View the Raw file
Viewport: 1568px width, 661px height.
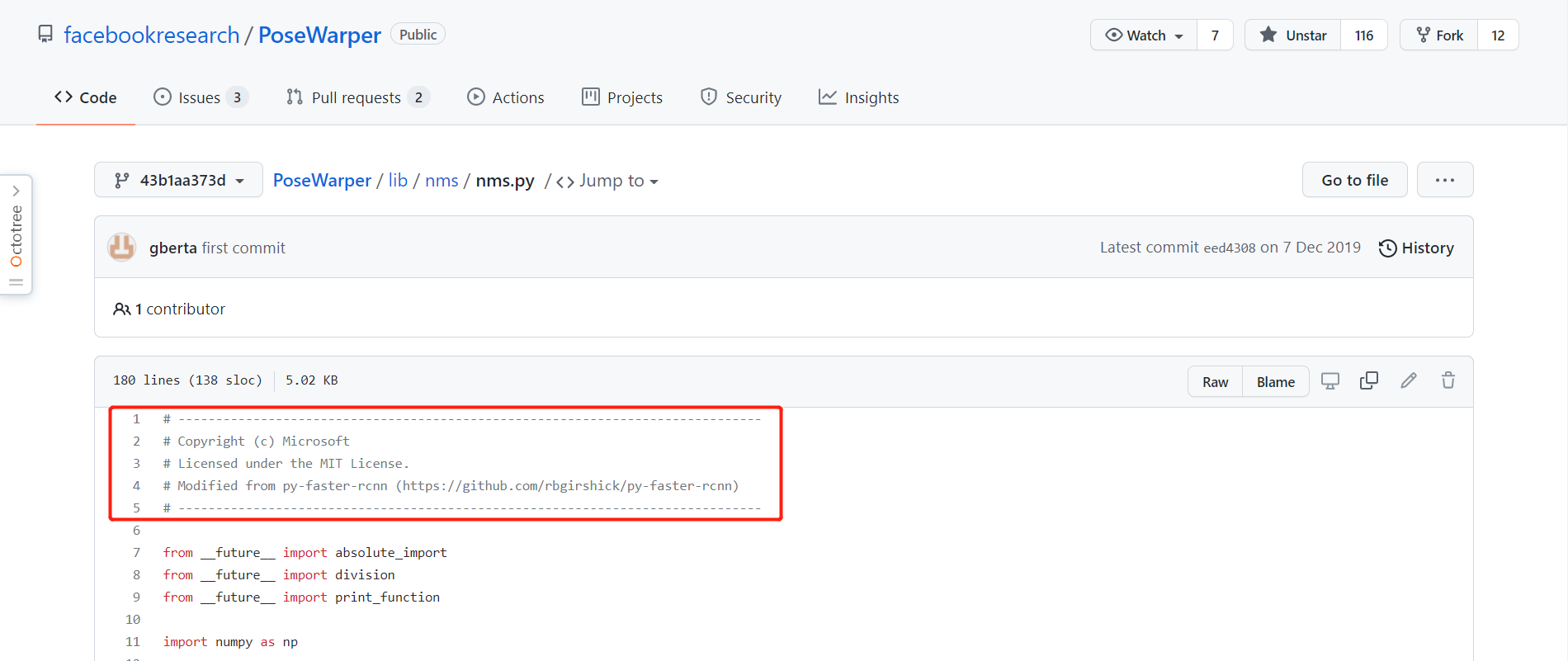pos(1215,382)
